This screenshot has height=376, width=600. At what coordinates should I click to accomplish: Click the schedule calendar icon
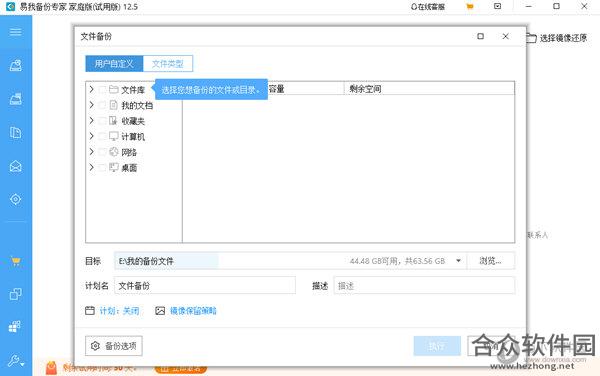pos(90,311)
